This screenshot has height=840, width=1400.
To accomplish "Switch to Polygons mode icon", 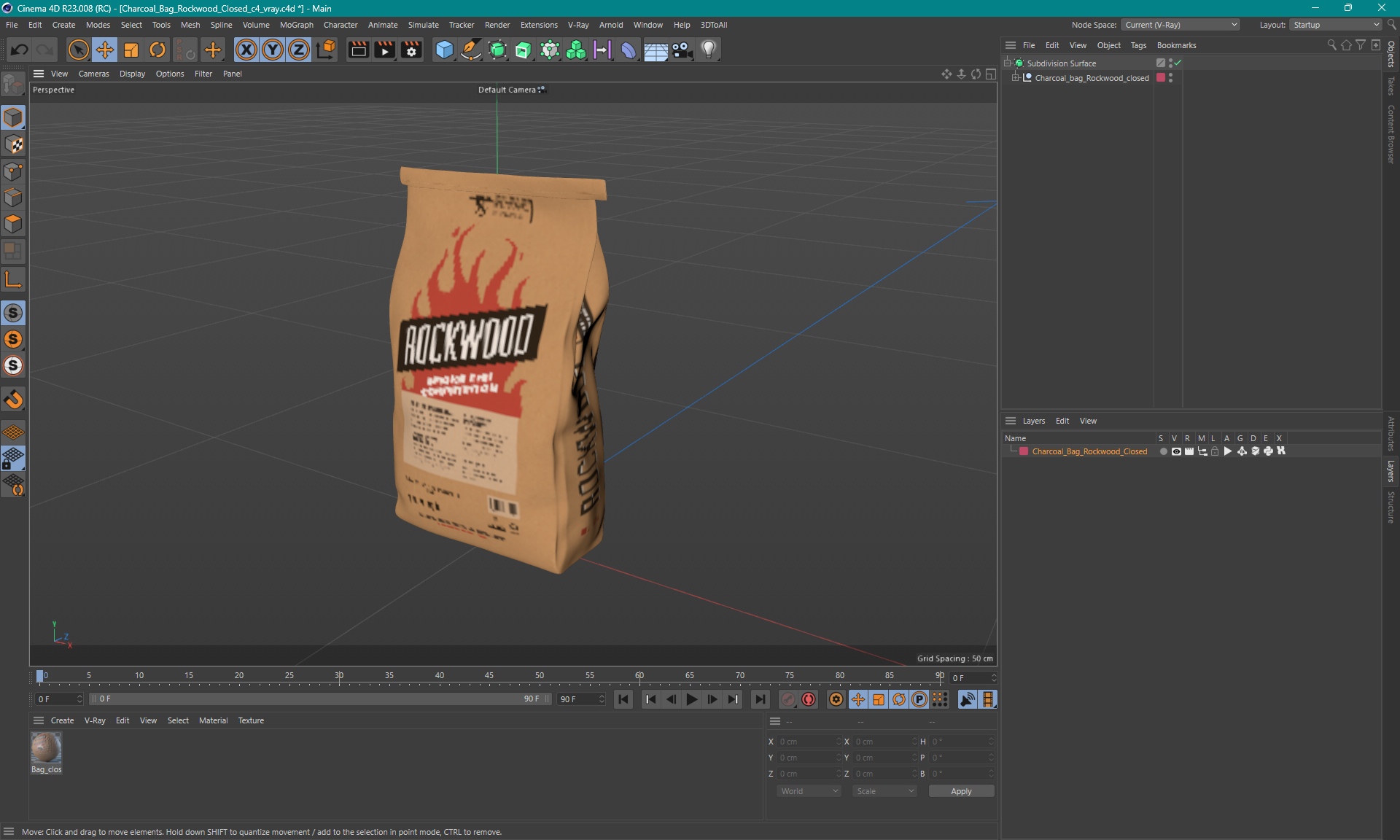I will (x=13, y=224).
